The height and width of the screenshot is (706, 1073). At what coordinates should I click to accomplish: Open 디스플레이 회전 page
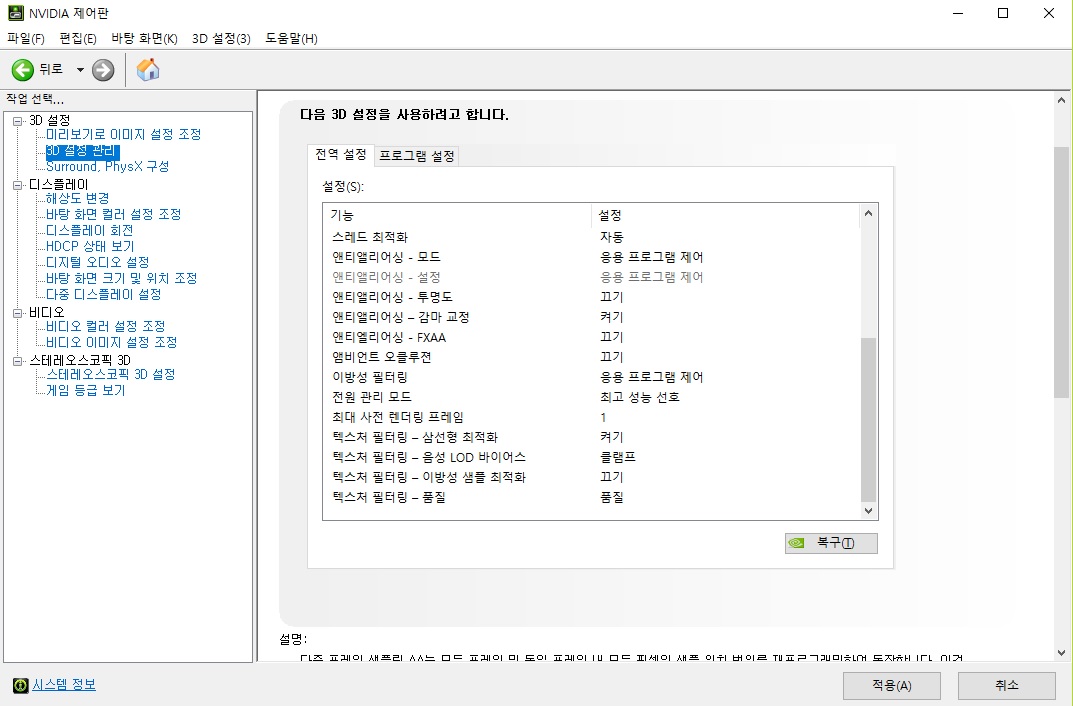pos(89,231)
